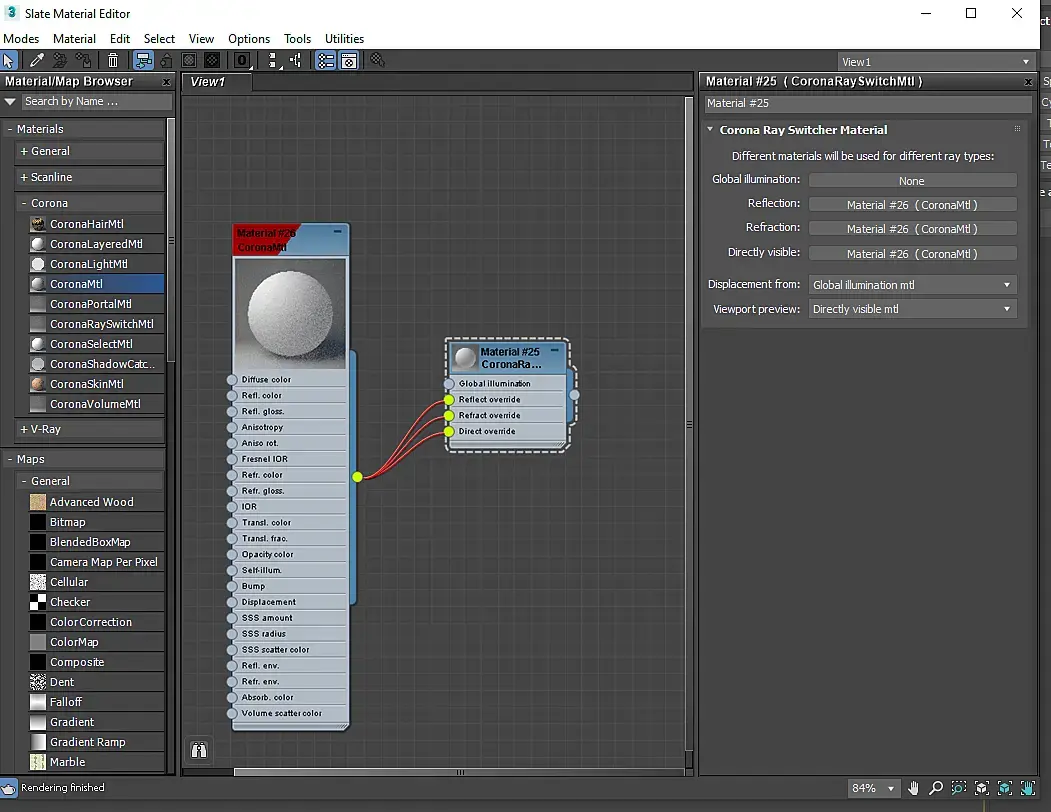
Task: Open the Utilities menu
Action: pos(344,38)
